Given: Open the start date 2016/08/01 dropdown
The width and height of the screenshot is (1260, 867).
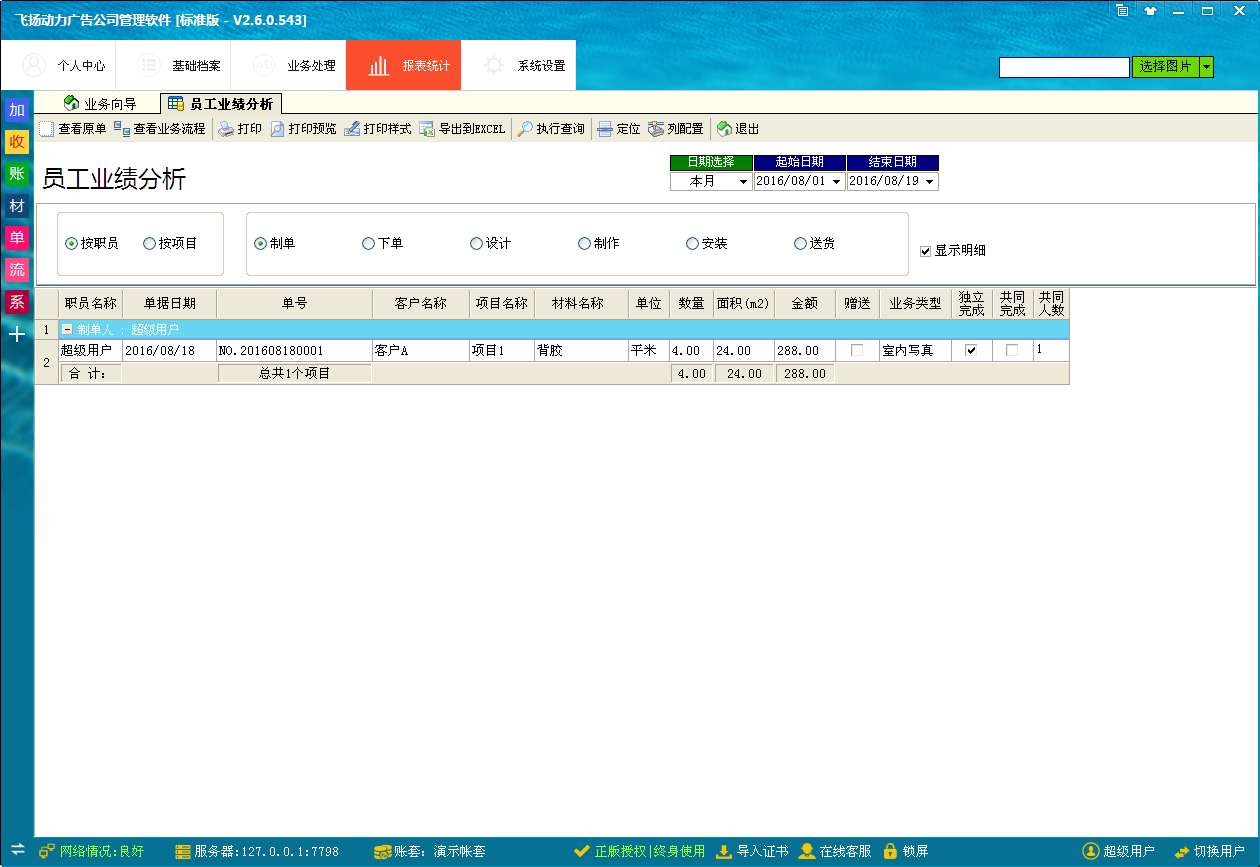Looking at the screenshot, I should (x=836, y=182).
